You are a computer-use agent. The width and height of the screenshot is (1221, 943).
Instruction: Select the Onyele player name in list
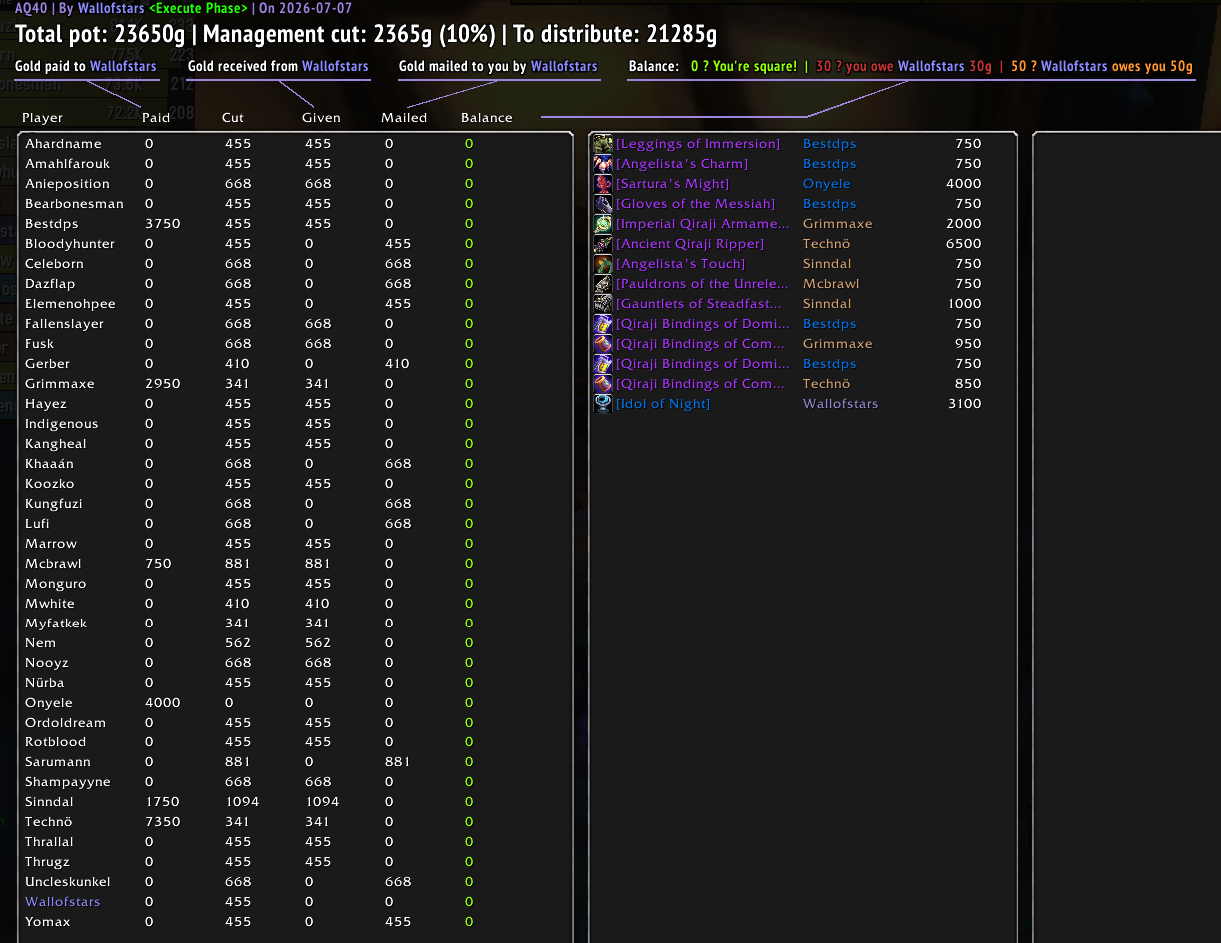[49, 703]
